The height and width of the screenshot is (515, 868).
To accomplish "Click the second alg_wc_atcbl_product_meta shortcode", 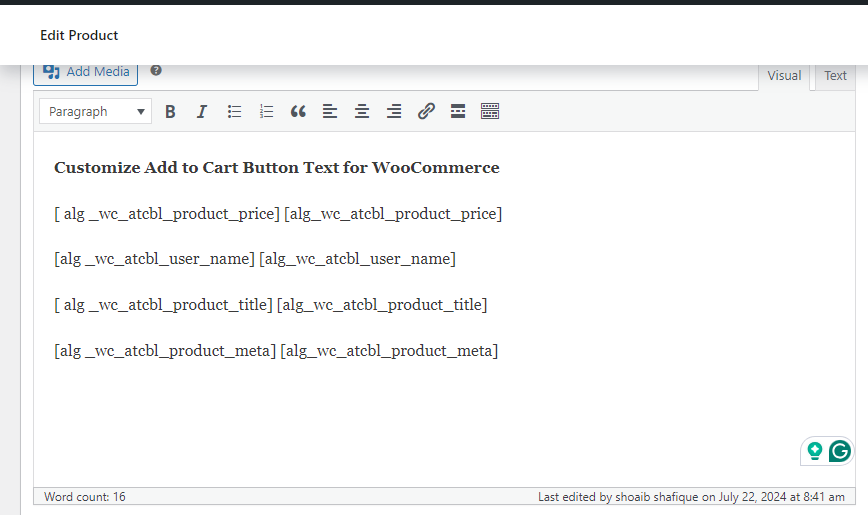I will pos(389,351).
